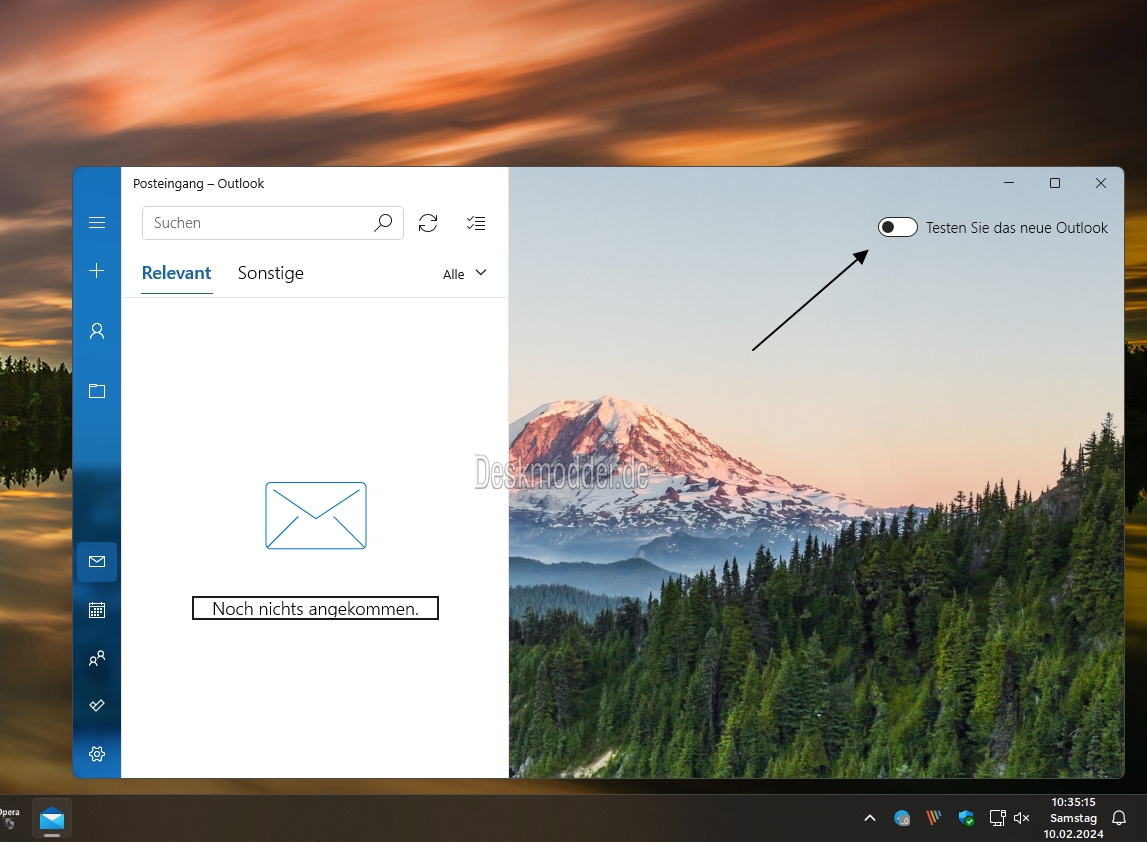Open the clock showing 10:35:15
This screenshot has width=1147, height=842.
pyautogui.click(x=1073, y=818)
